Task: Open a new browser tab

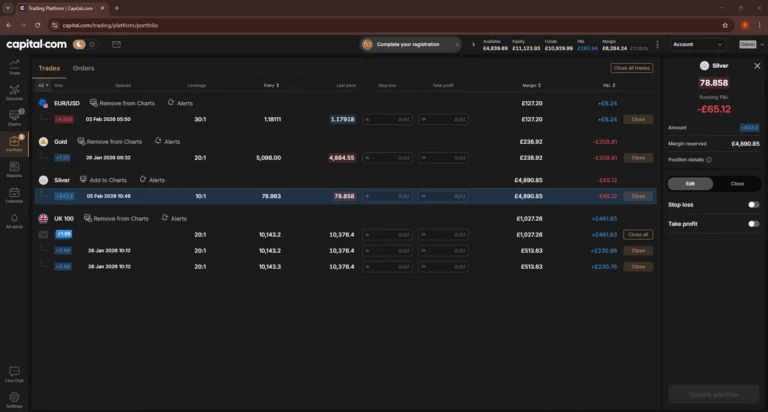Action: (117, 8)
